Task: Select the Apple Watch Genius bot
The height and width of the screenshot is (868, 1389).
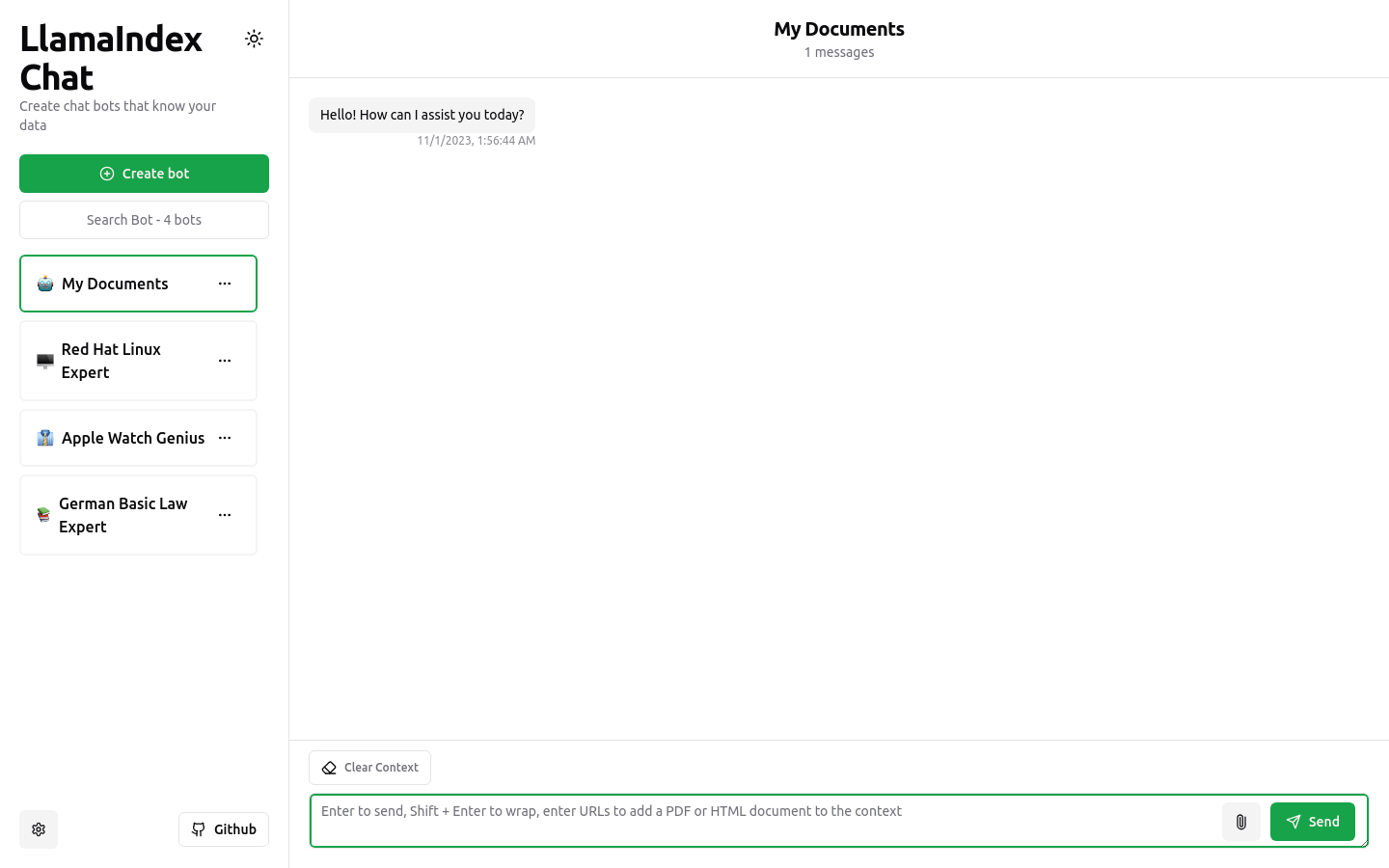Action: [138, 438]
